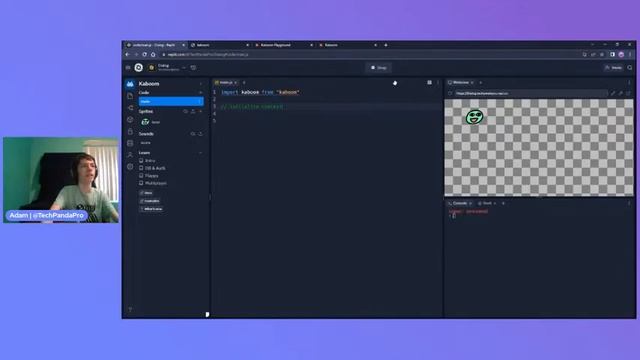Open the browser profile avatar
Screen dimensions: 640x360
[621, 54]
